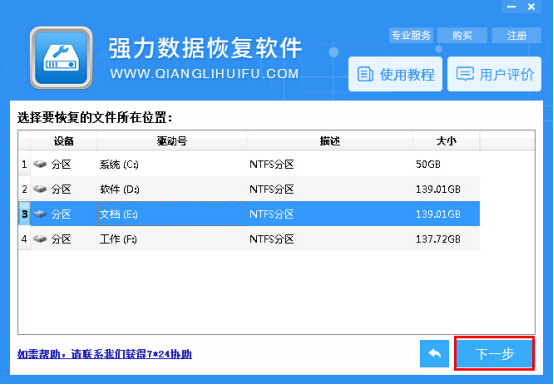The image size is (554, 385).
Task: Click row number 2 in the list
Action: click(24, 189)
